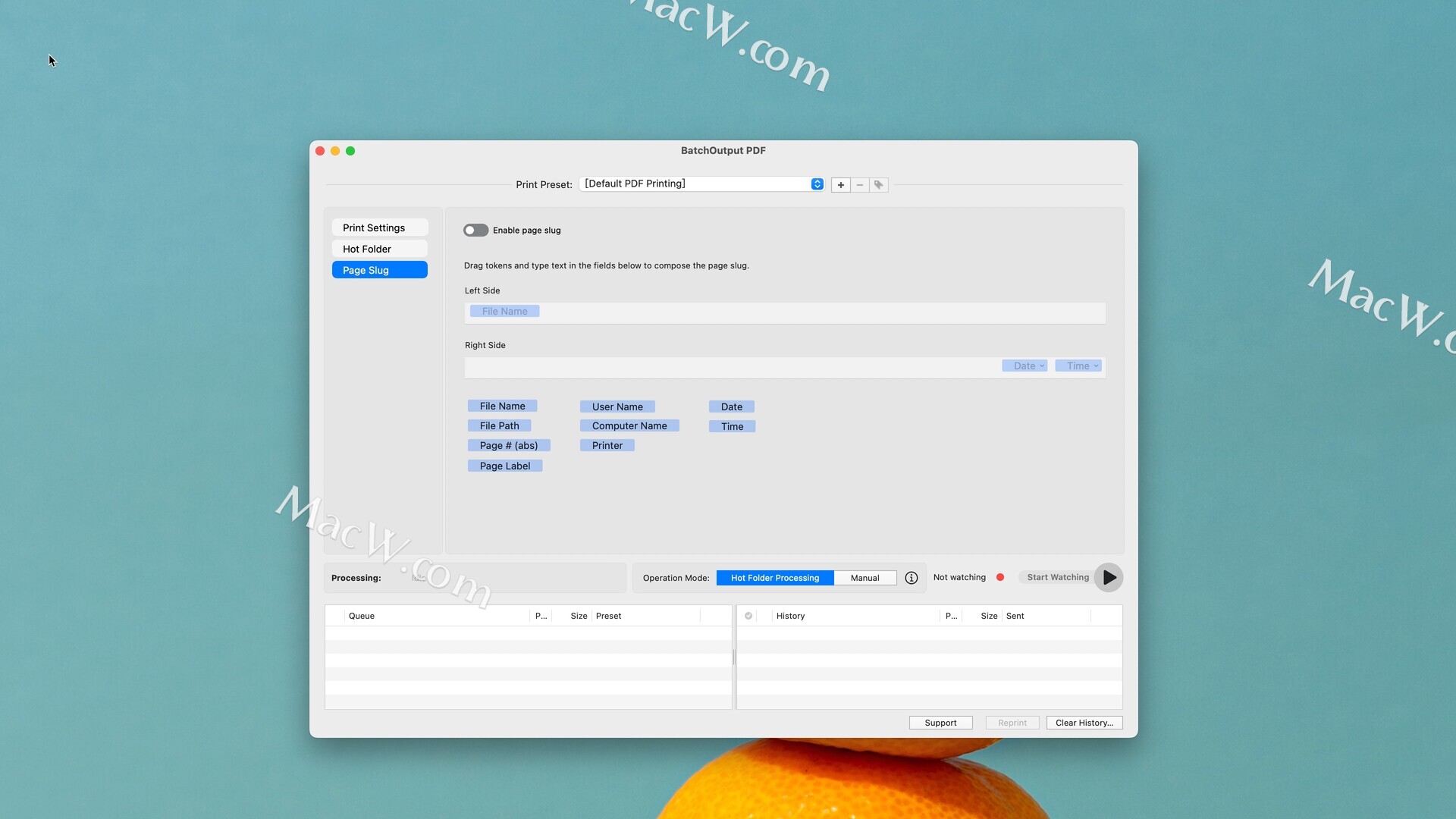Select the Date token from palette
The width and height of the screenshot is (1456, 819).
[732, 407]
